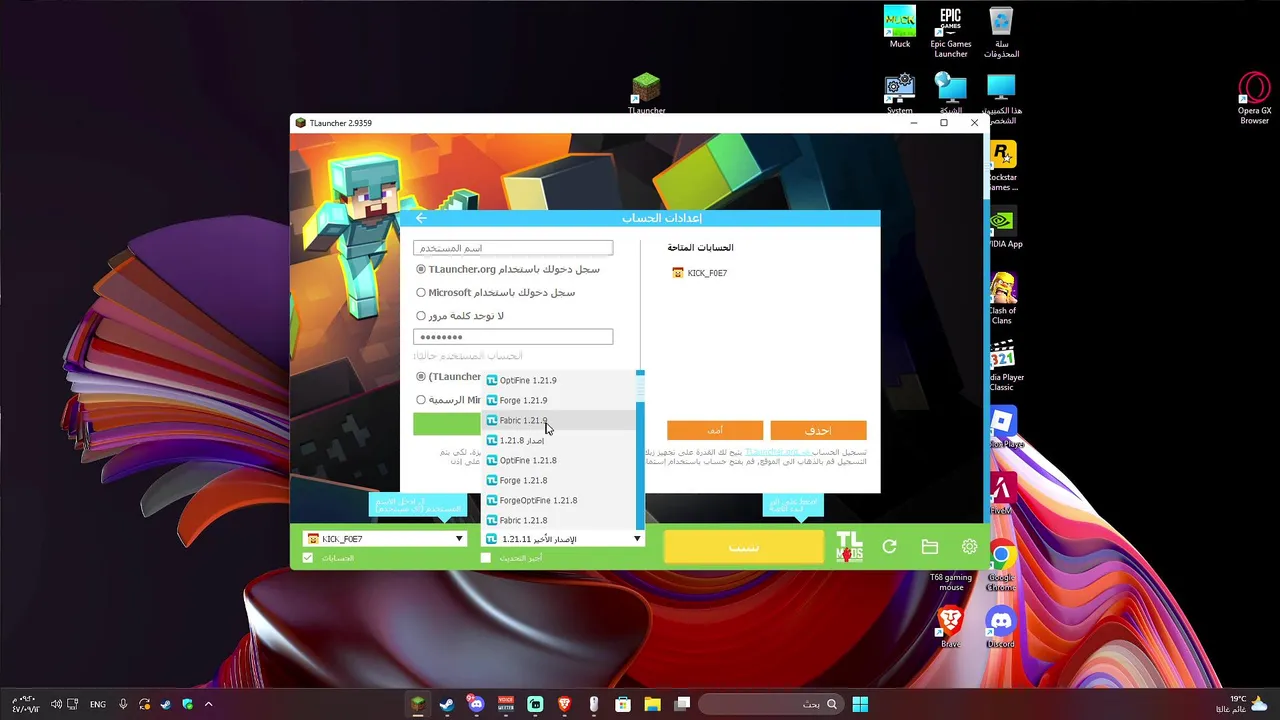The width and height of the screenshot is (1280, 720).
Task: Toggle the accounts checkbox in bottom bar
Action: point(308,558)
